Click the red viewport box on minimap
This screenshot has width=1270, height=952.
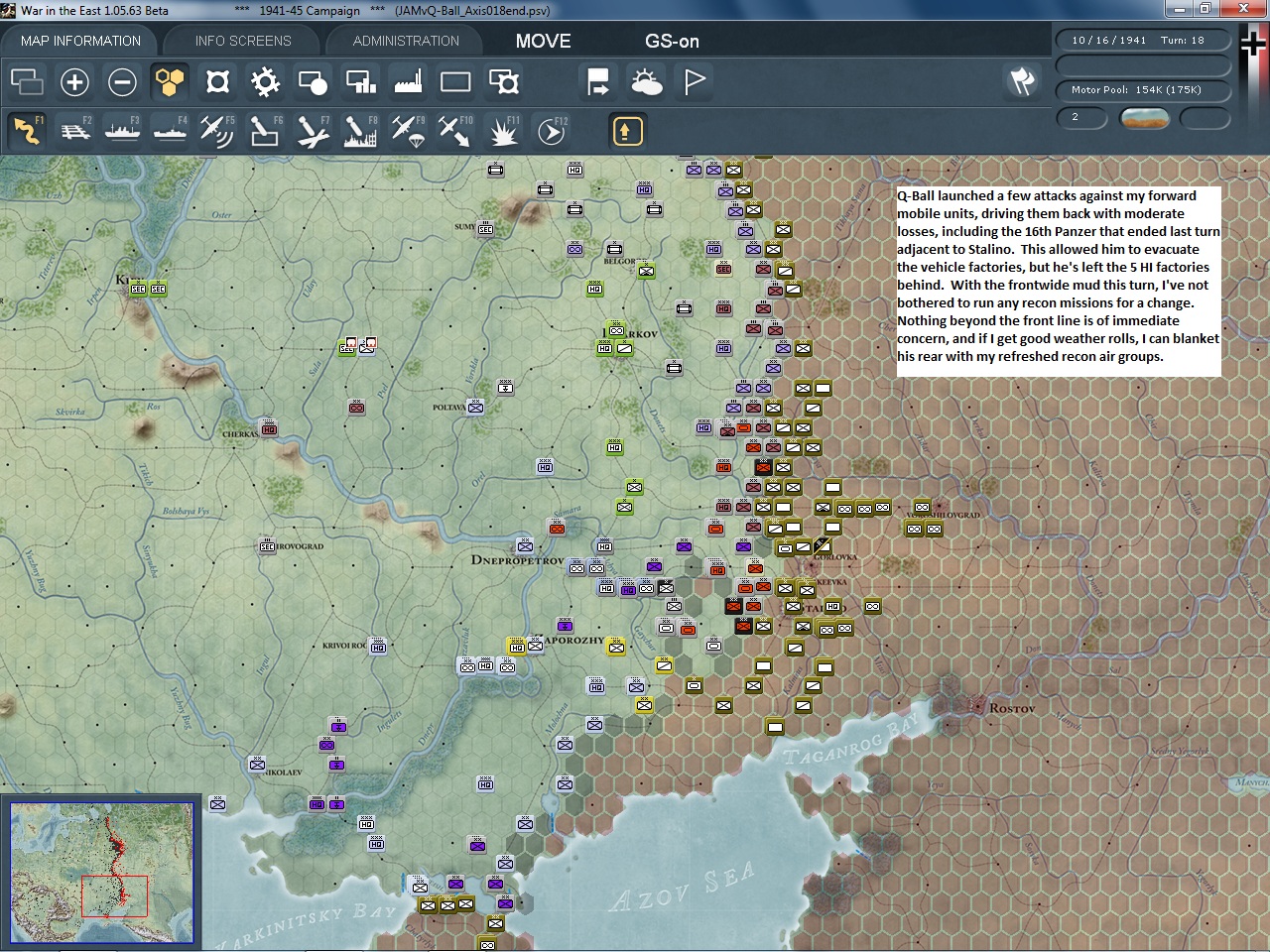(114, 895)
